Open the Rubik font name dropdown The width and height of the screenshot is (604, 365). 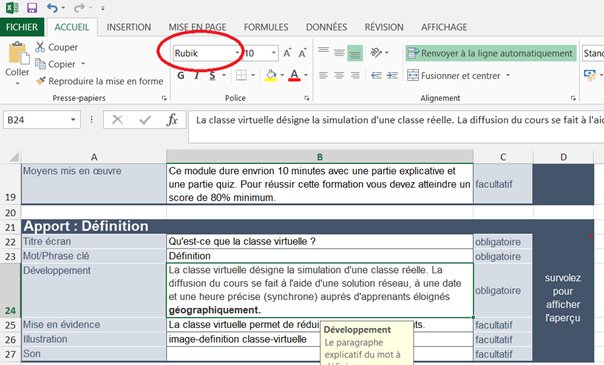(237, 53)
